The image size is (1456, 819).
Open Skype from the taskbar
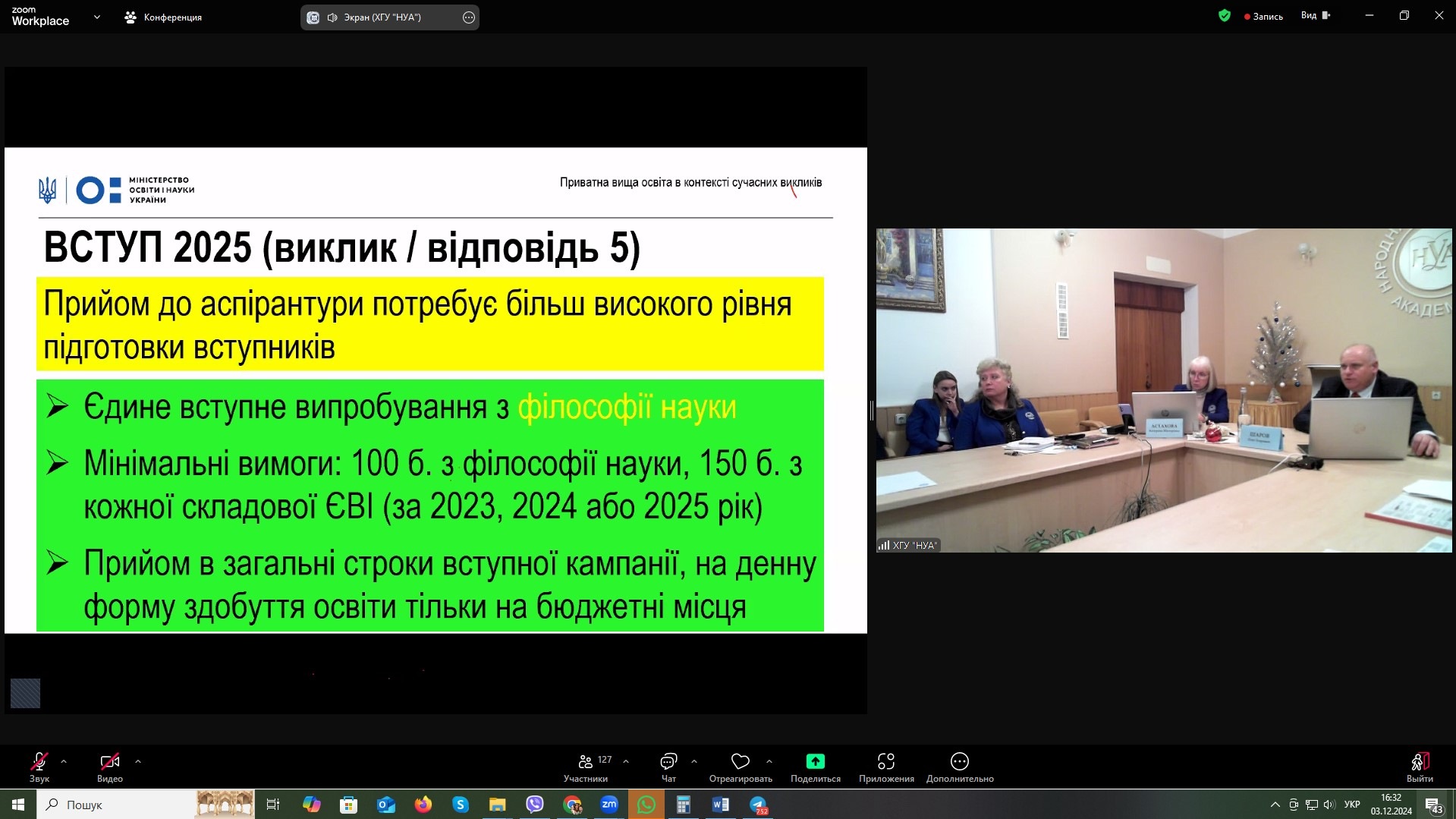click(460, 805)
